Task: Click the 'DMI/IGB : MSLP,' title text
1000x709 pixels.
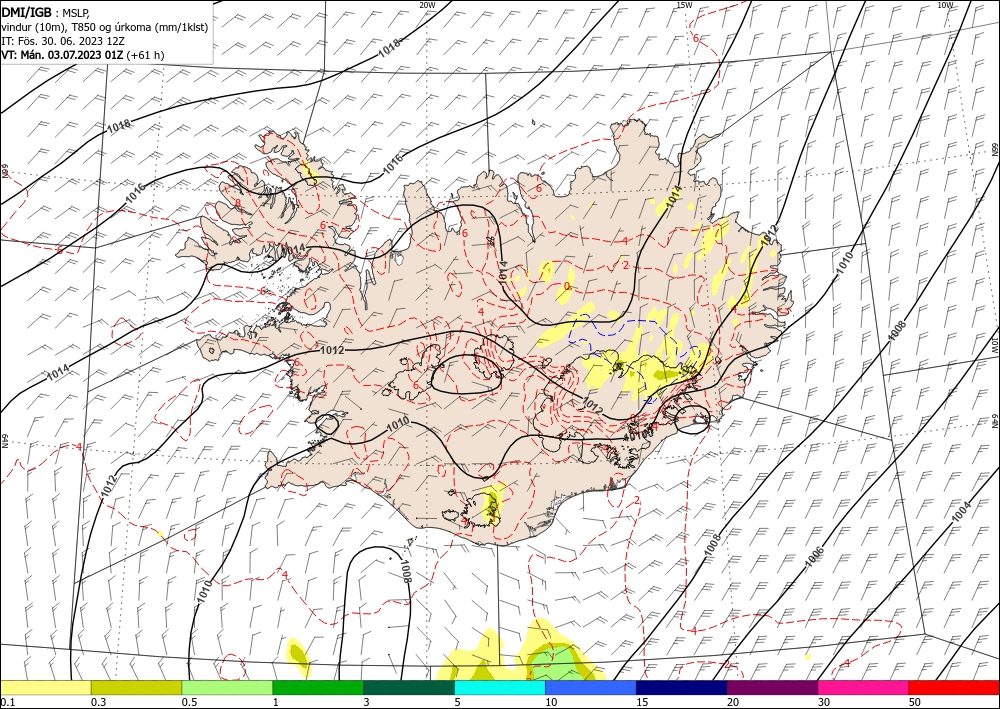Action: (46, 11)
